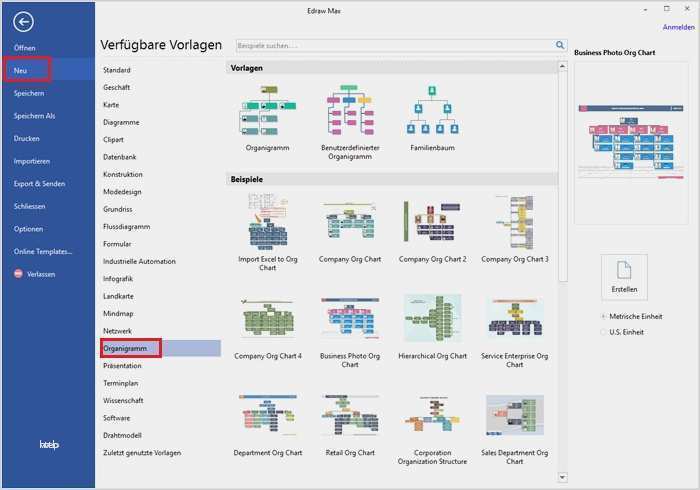The height and width of the screenshot is (490, 700).
Task: Select the Department Org Chart example
Action: tap(268, 415)
